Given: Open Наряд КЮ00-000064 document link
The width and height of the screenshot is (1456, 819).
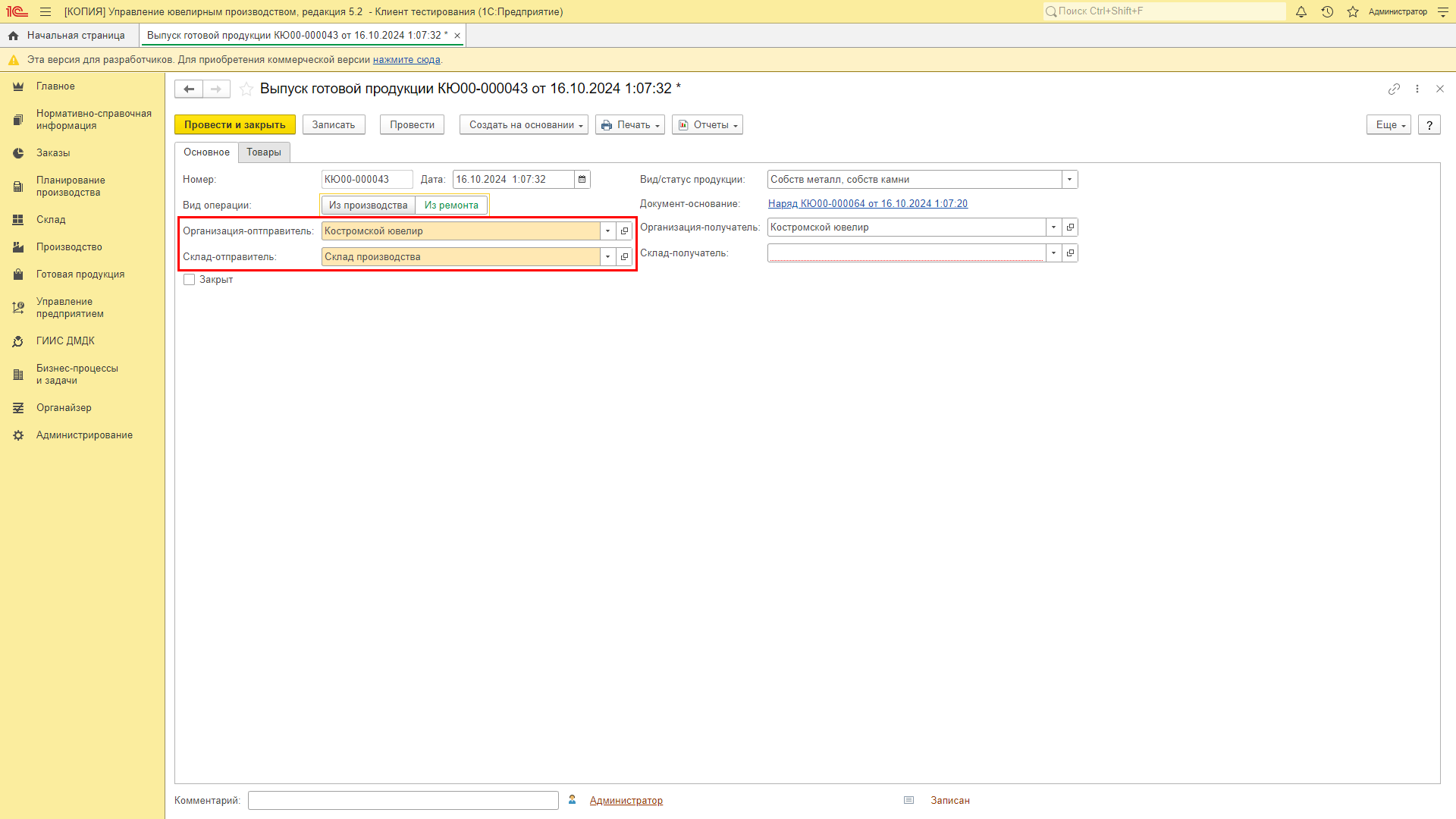Looking at the screenshot, I should tap(868, 204).
